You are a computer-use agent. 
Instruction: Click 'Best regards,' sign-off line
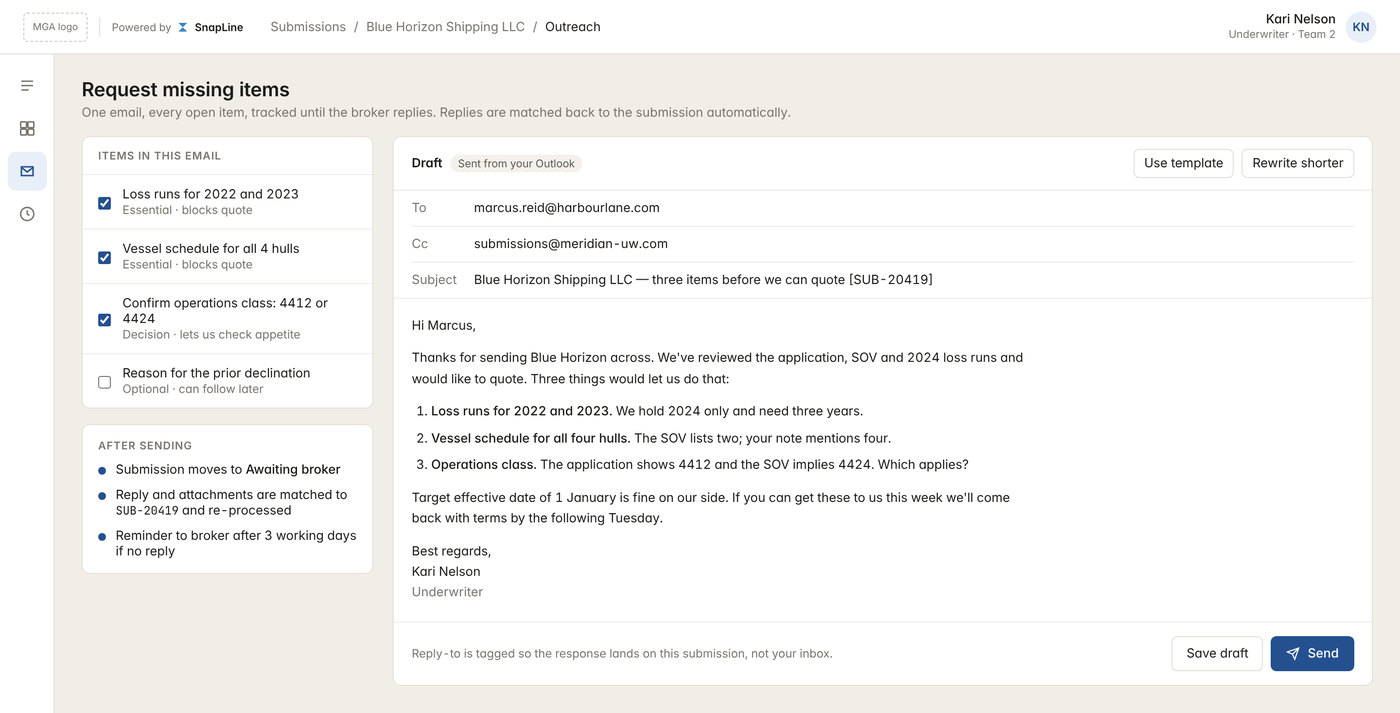click(x=451, y=551)
